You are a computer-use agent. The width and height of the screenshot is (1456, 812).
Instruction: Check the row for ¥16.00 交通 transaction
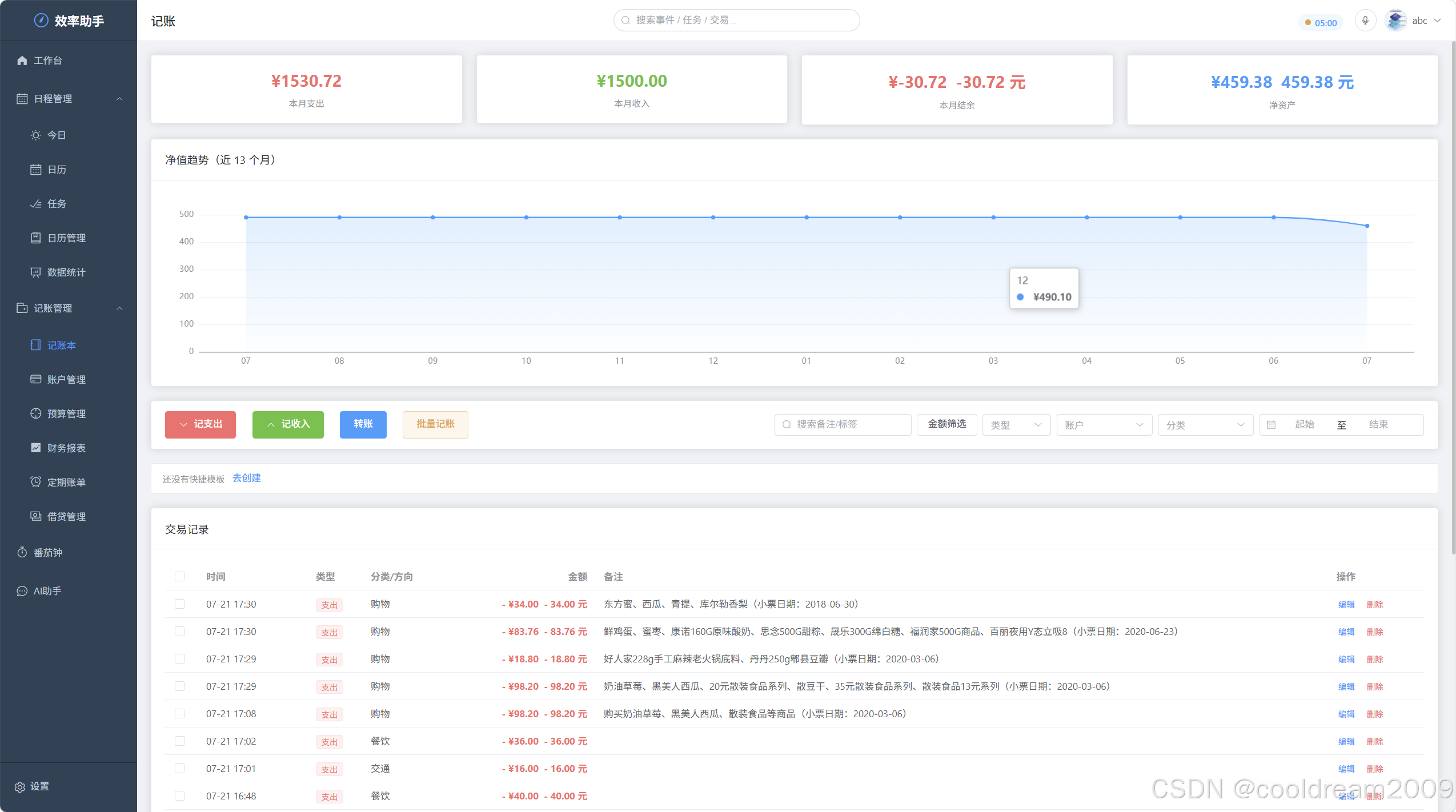coord(179,769)
